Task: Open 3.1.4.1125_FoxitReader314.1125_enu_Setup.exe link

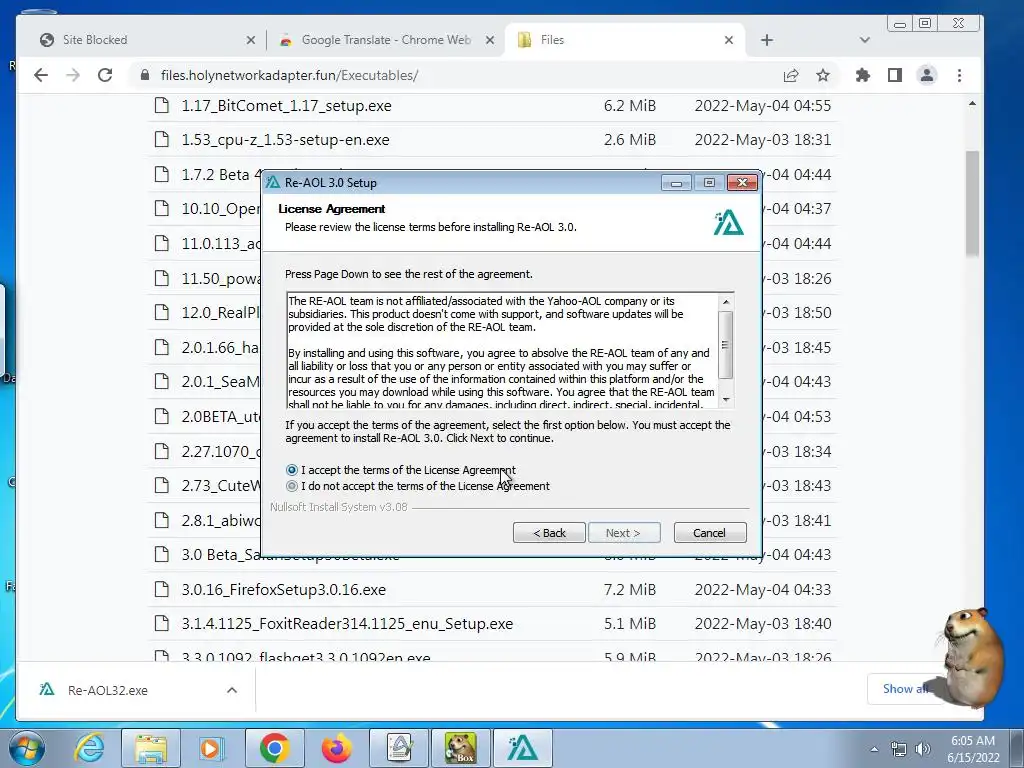Action: pos(347,624)
